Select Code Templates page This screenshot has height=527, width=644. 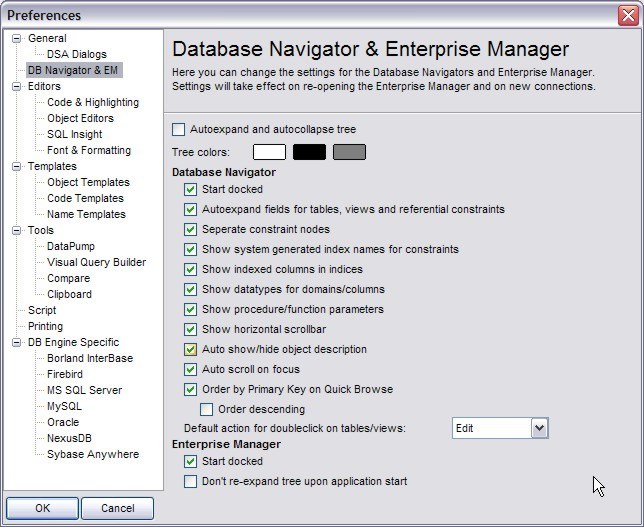click(x=85, y=198)
